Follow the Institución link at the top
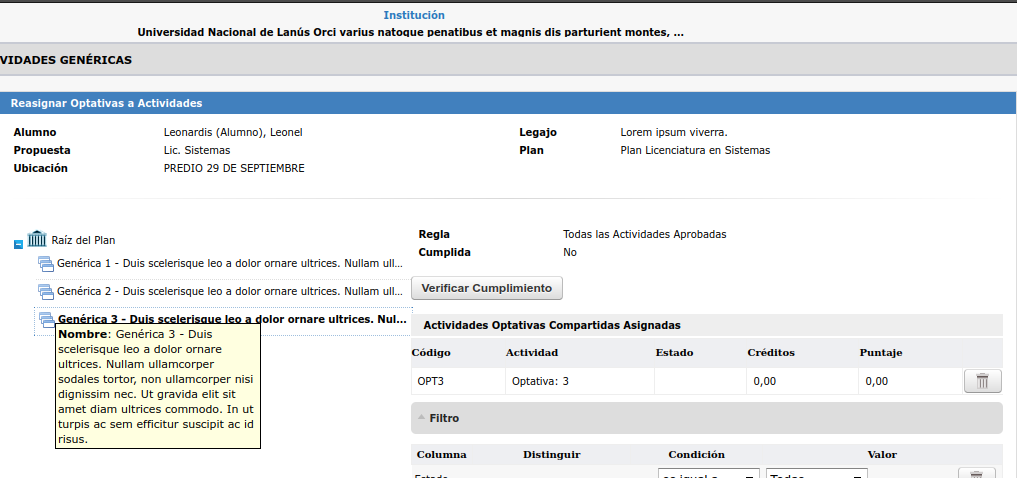1017x478 pixels. click(x=414, y=15)
